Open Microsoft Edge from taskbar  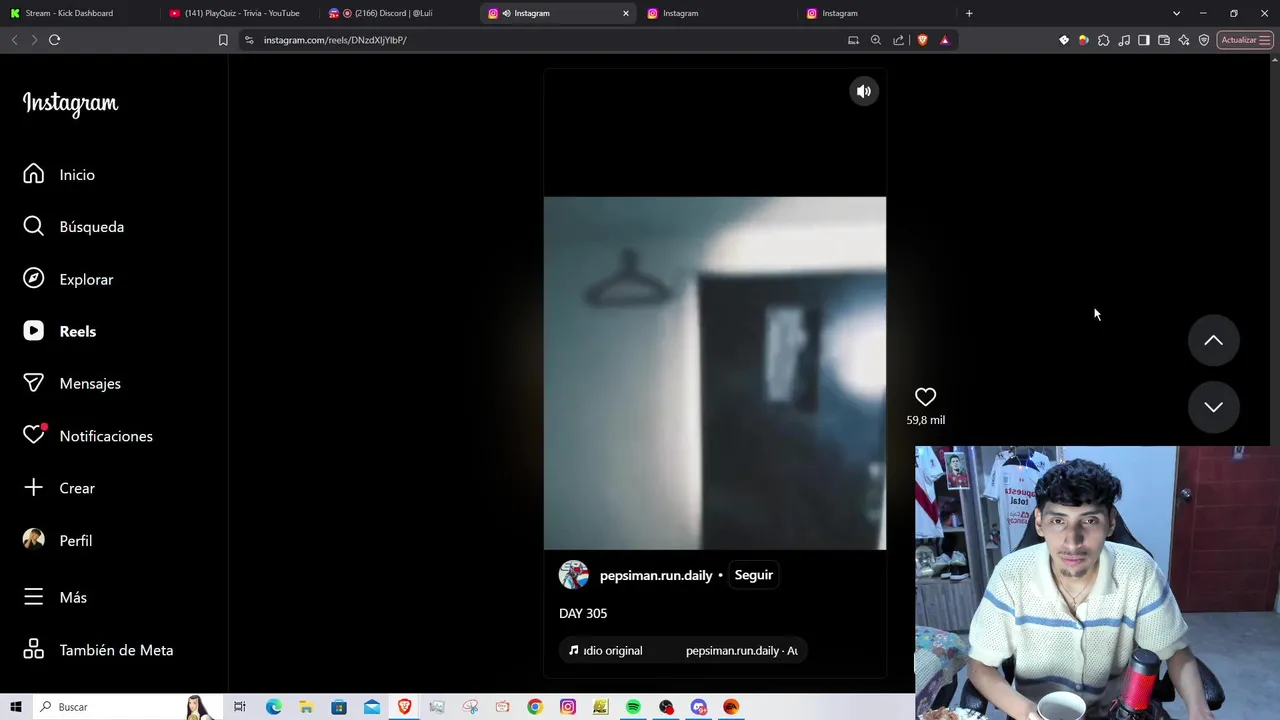point(273,707)
